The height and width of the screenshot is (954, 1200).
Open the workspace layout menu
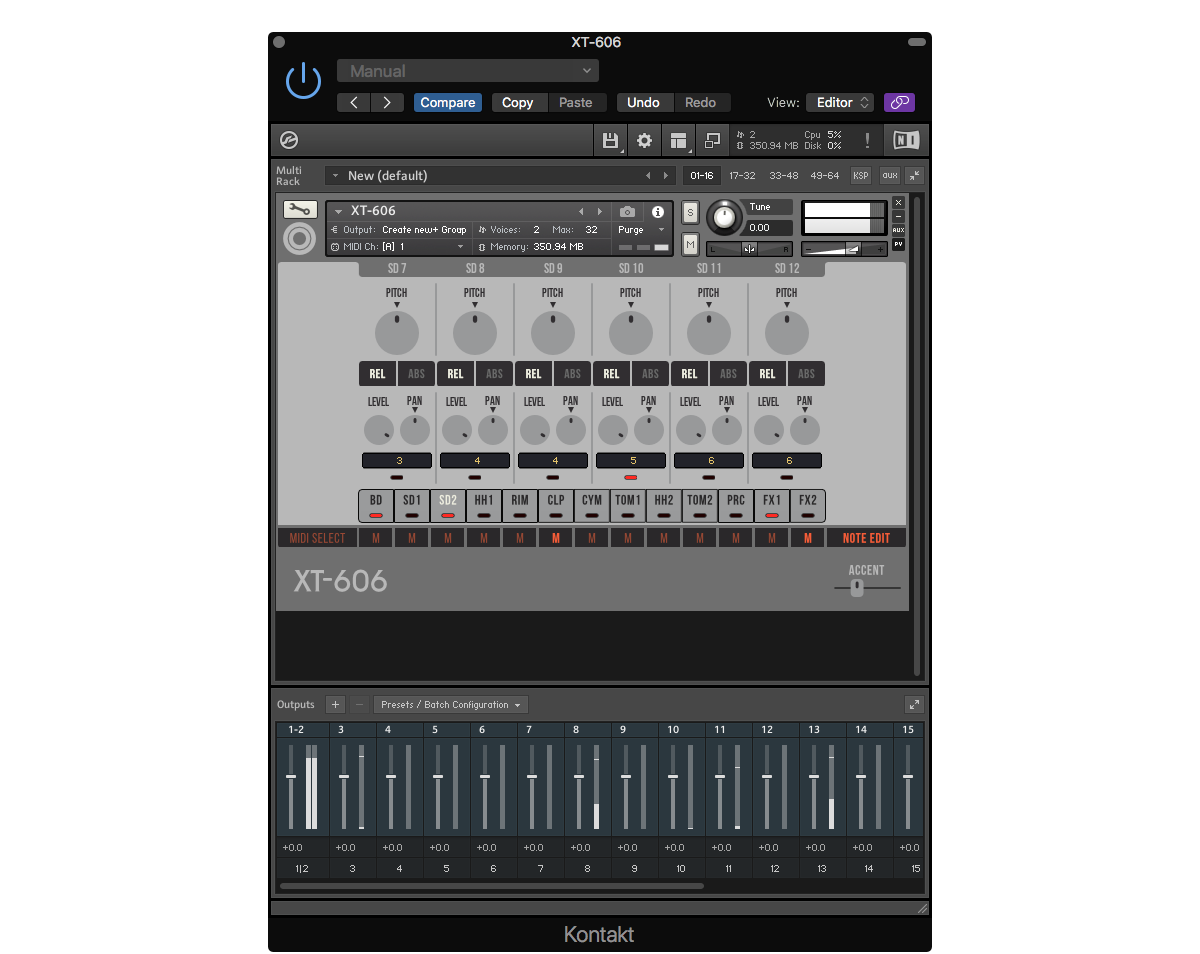(679, 140)
